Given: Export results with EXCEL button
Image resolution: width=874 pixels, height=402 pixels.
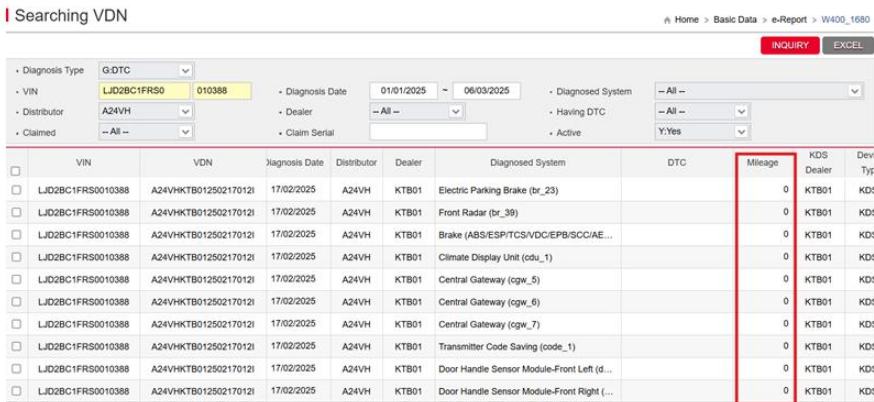Looking at the screenshot, I should 848,45.
